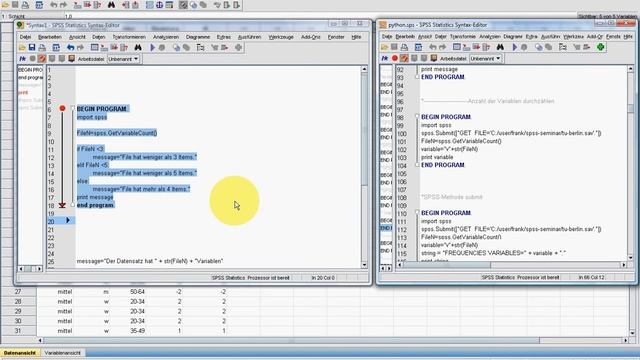Click Save icon in Syntax1 toolbar
640x360 pixels.
point(32,48)
